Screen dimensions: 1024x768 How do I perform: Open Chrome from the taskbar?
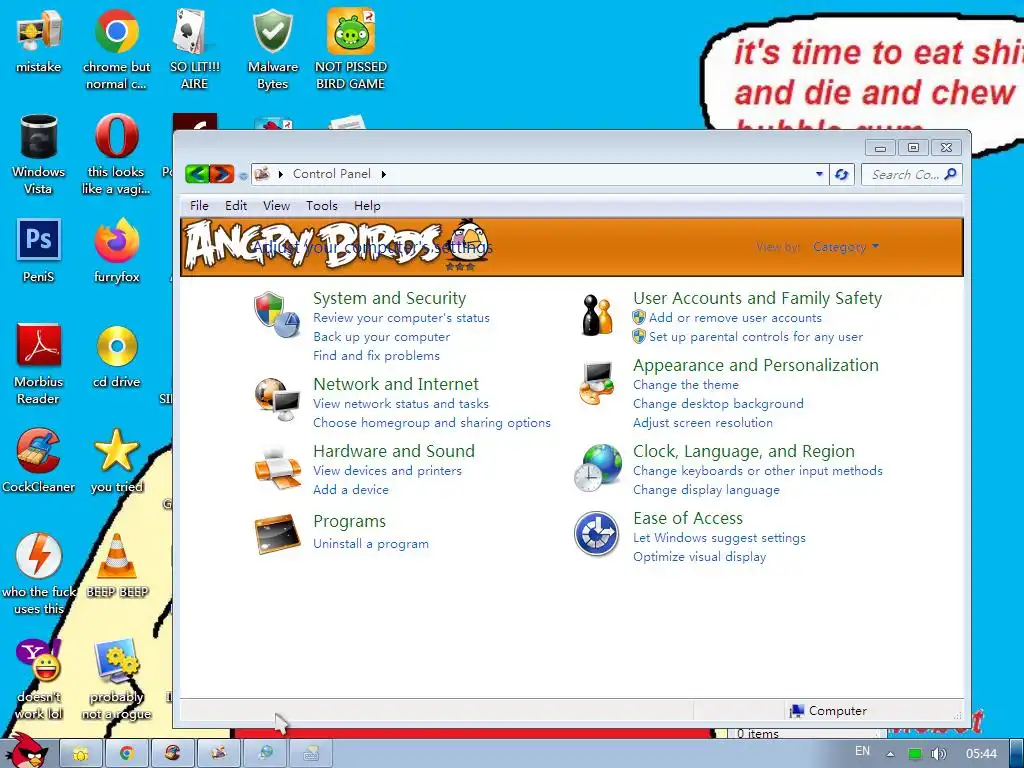tap(127, 754)
